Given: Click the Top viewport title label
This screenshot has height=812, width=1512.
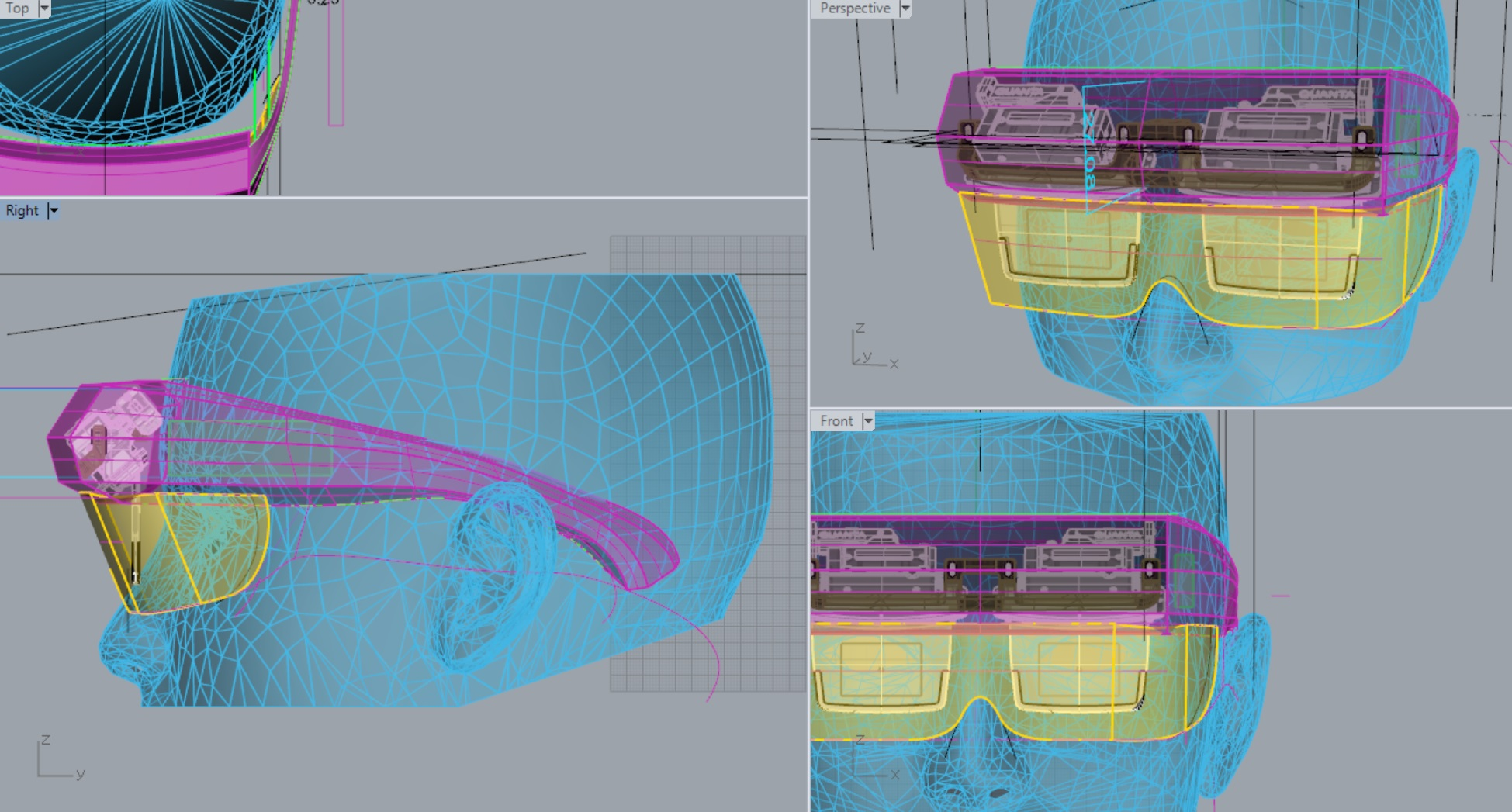Looking at the screenshot, I should tap(18, 8).
